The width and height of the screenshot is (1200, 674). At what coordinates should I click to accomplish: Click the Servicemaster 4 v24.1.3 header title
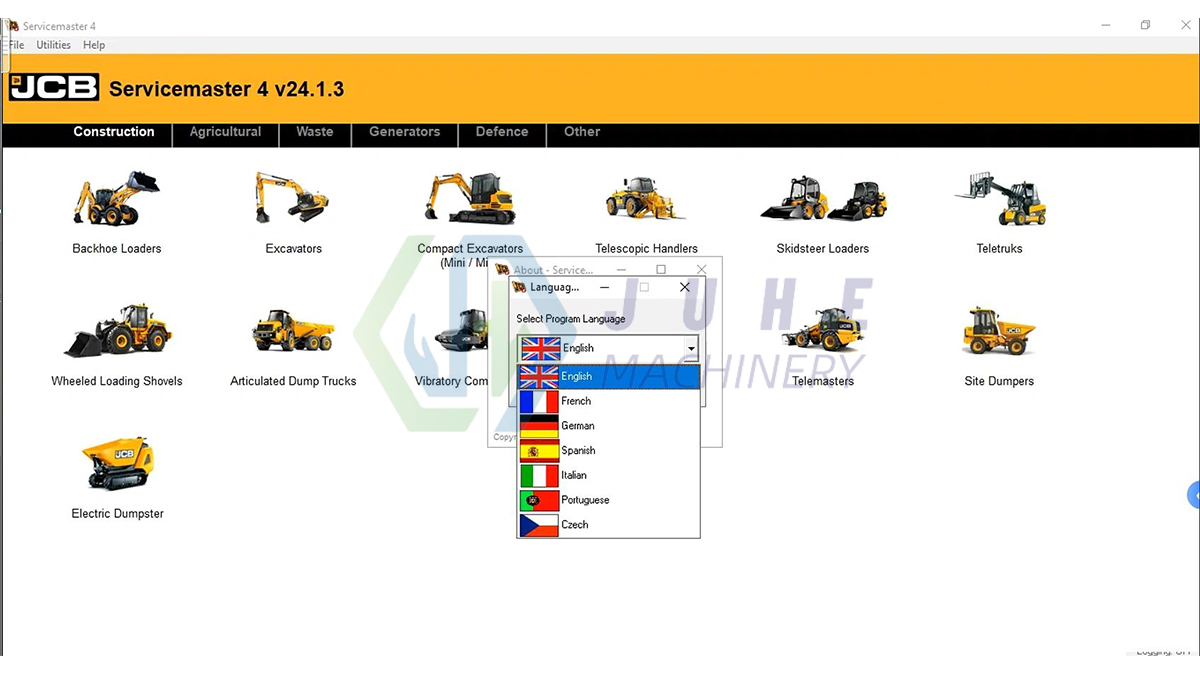tap(227, 89)
